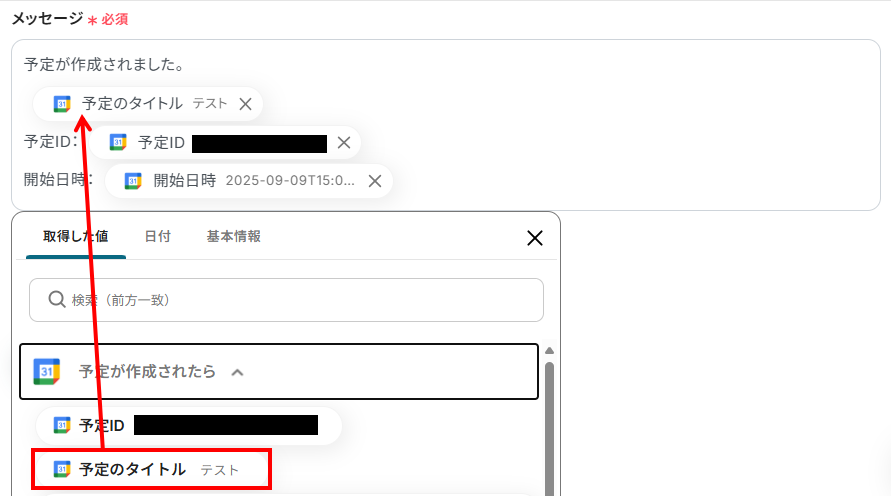
Task: Click the magnifier icon in the search box
Action: coord(57,299)
